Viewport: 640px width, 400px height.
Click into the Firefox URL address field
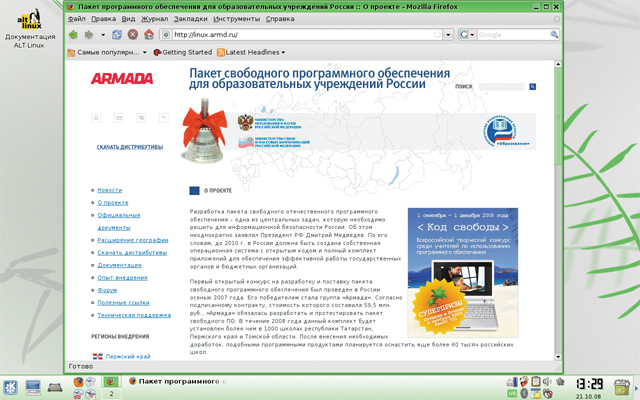pyautogui.click(x=302, y=35)
